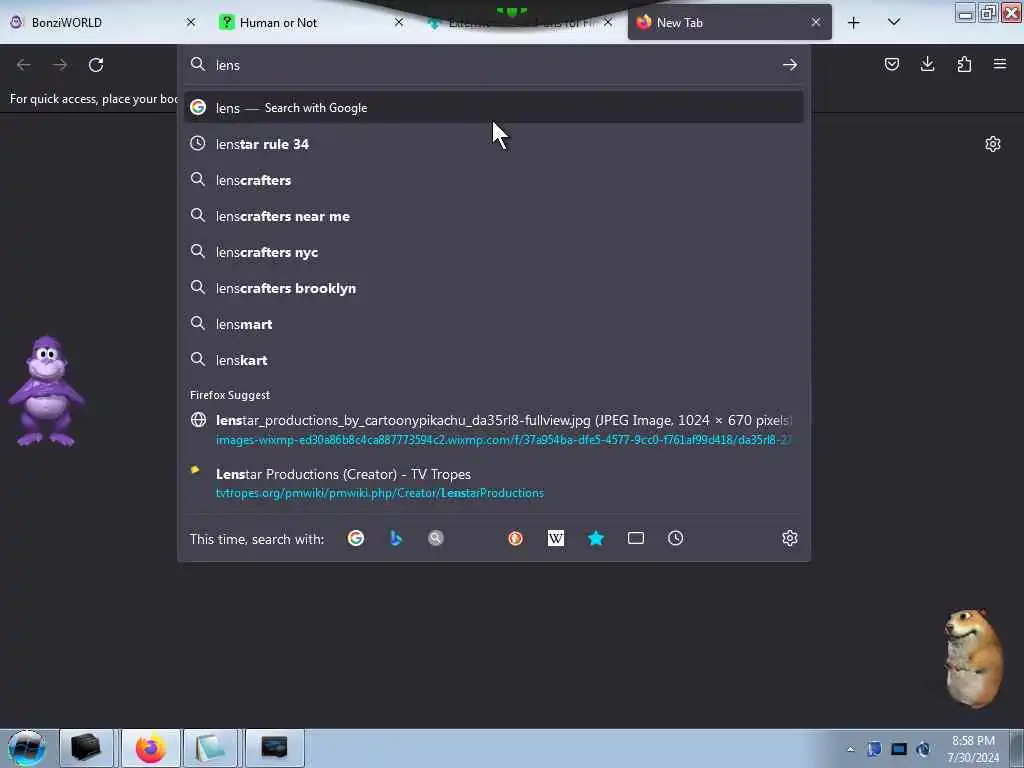
Task: Switch to the Human or Not tab
Action: 310,23
